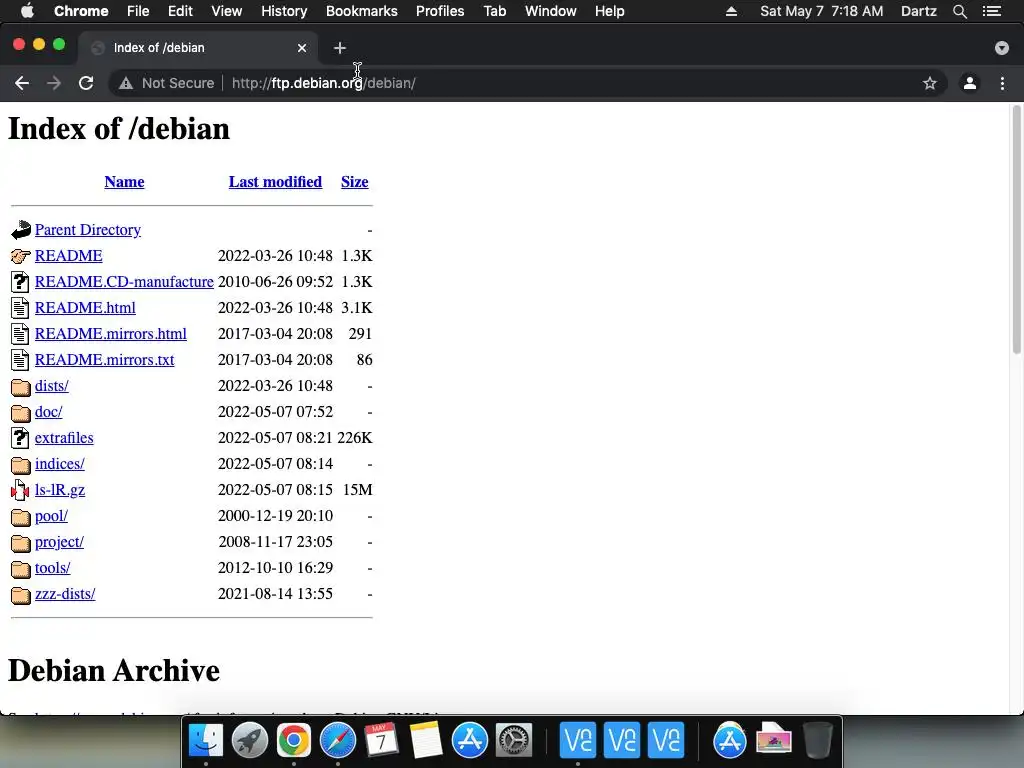
Task: Open the Help menu
Action: click(x=609, y=11)
